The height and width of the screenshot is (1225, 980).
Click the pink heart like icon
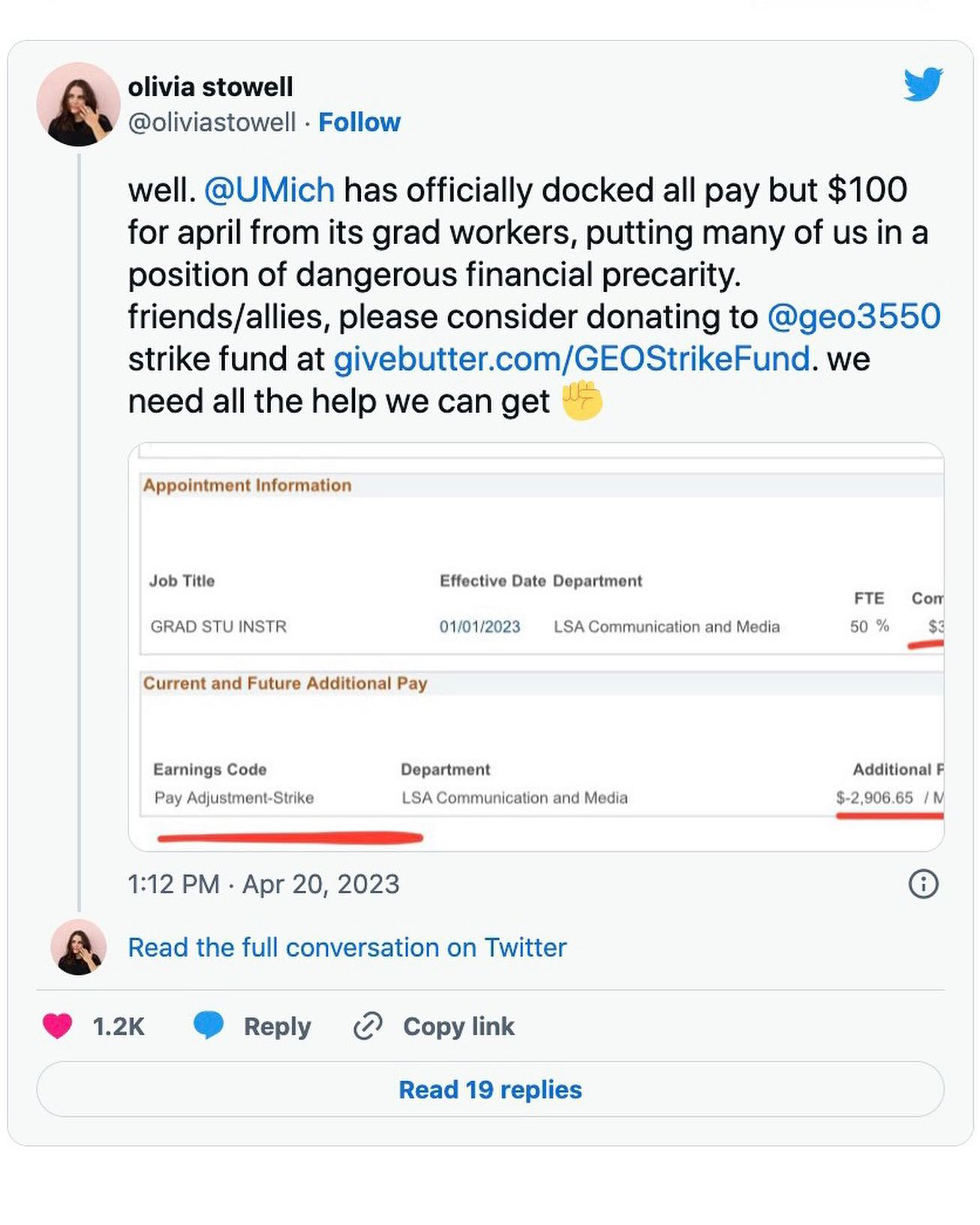[58, 1025]
